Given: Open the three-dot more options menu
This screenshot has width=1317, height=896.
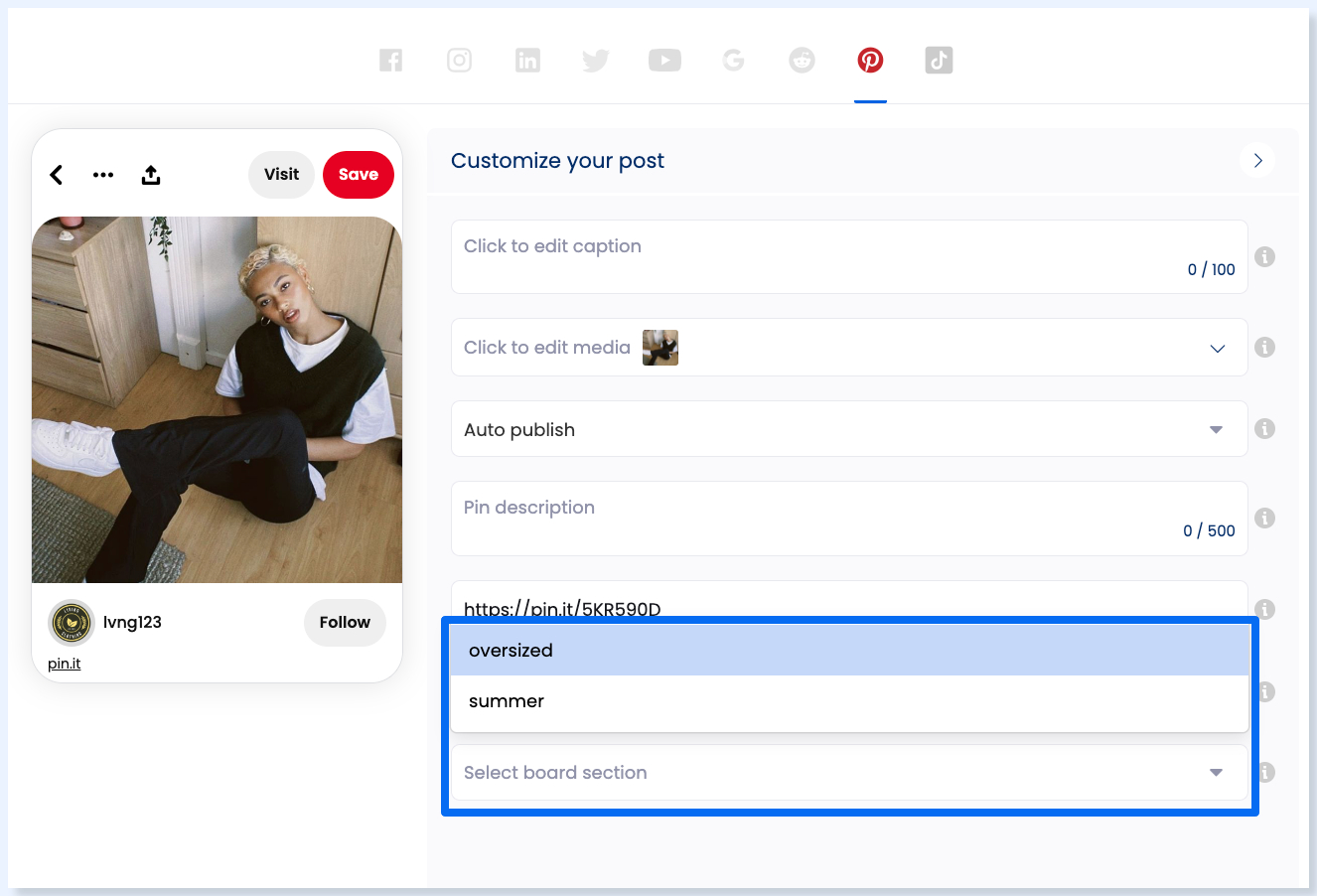Looking at the screenshot, I should click(103, 175).
